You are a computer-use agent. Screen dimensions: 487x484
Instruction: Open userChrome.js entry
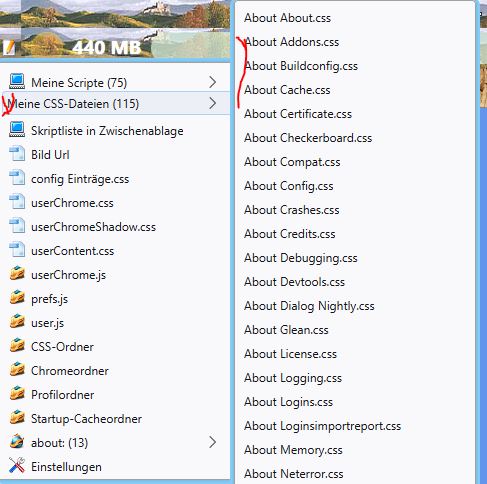pos(115,274)
